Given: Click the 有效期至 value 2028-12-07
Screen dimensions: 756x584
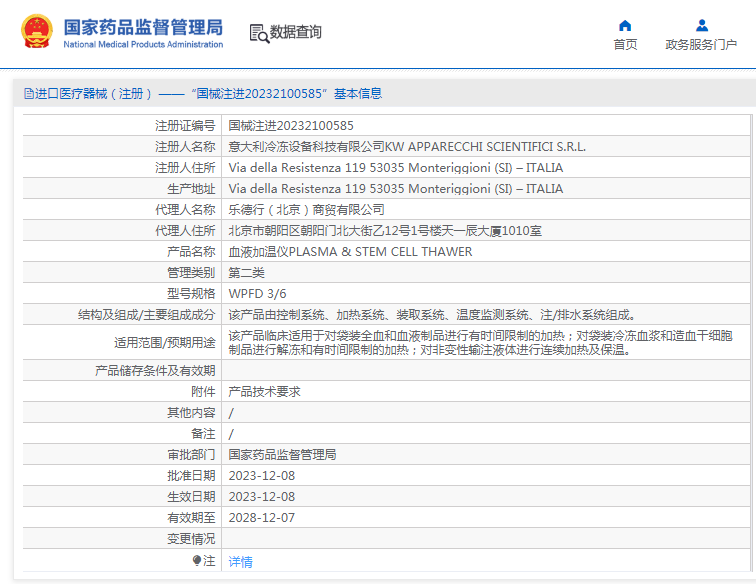Looking at the screenshot, I should coord(261,518).
